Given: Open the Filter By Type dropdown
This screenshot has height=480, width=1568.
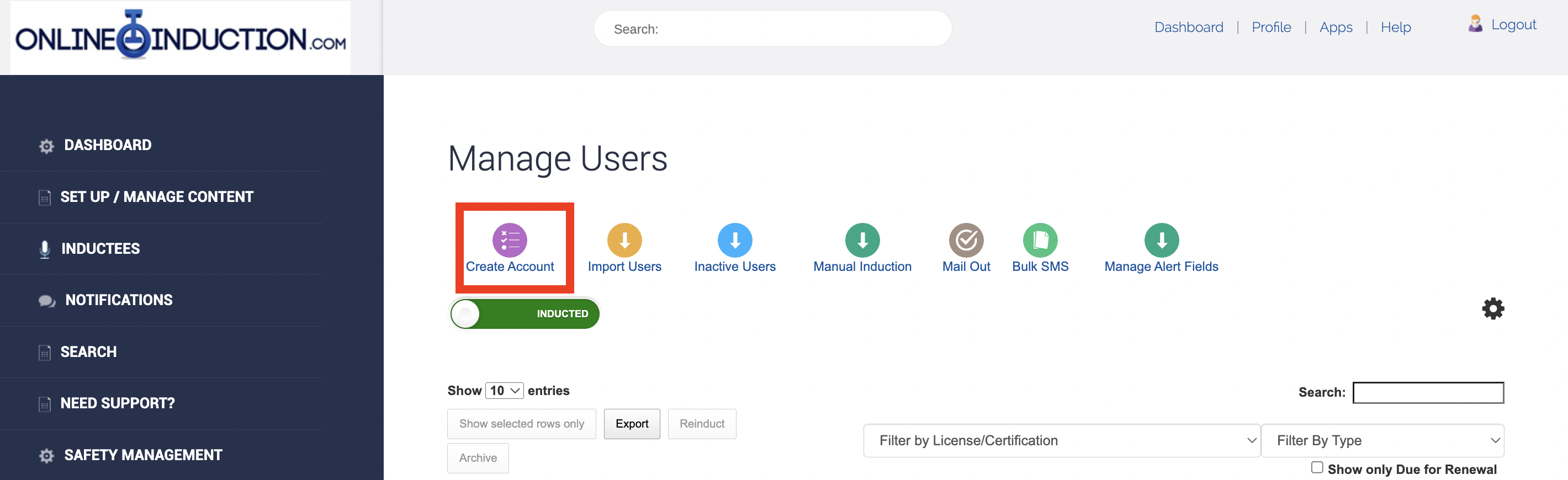Looking at the screenshot, I should click(x=1382, y=440).
